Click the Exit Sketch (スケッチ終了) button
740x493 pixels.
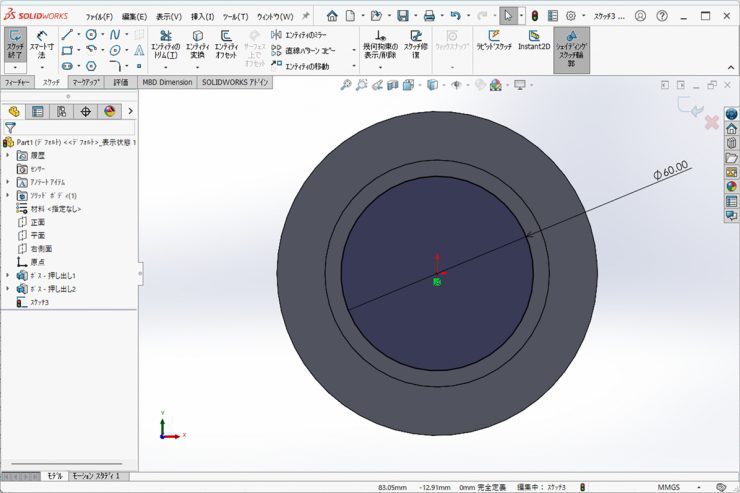[x=15, y=44]
